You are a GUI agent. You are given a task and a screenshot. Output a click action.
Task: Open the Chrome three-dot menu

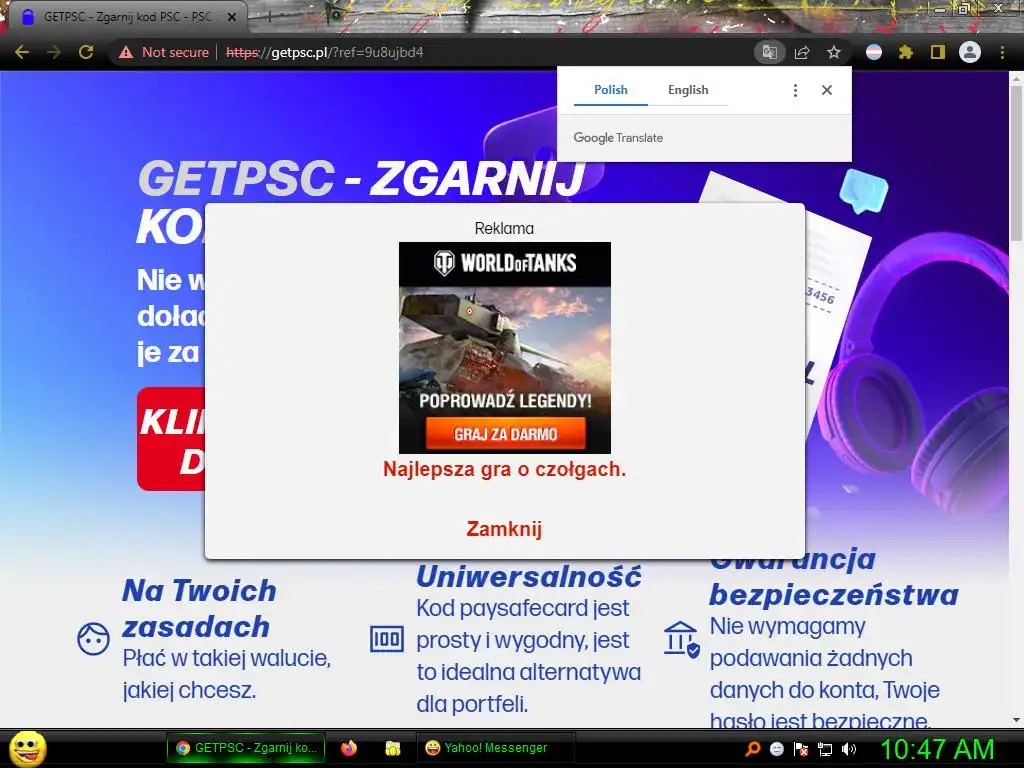[x=1002, y=52]
